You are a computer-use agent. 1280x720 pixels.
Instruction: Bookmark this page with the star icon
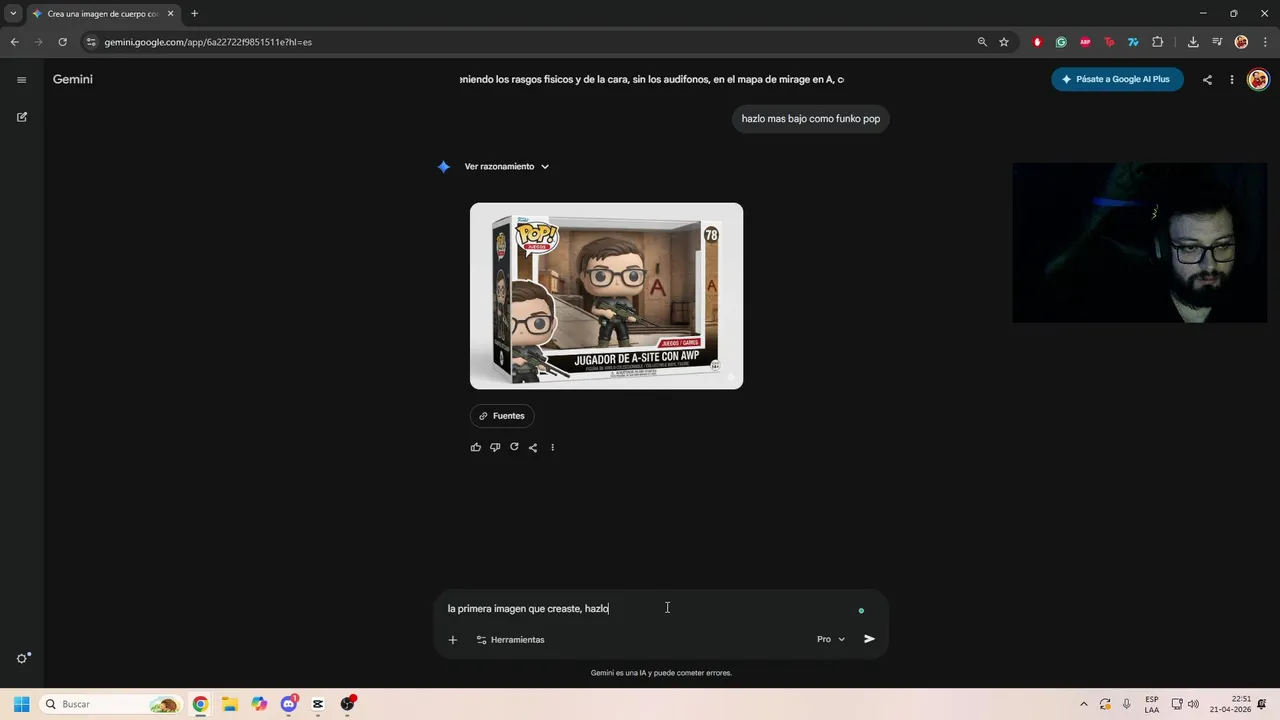click(1004, 42)
